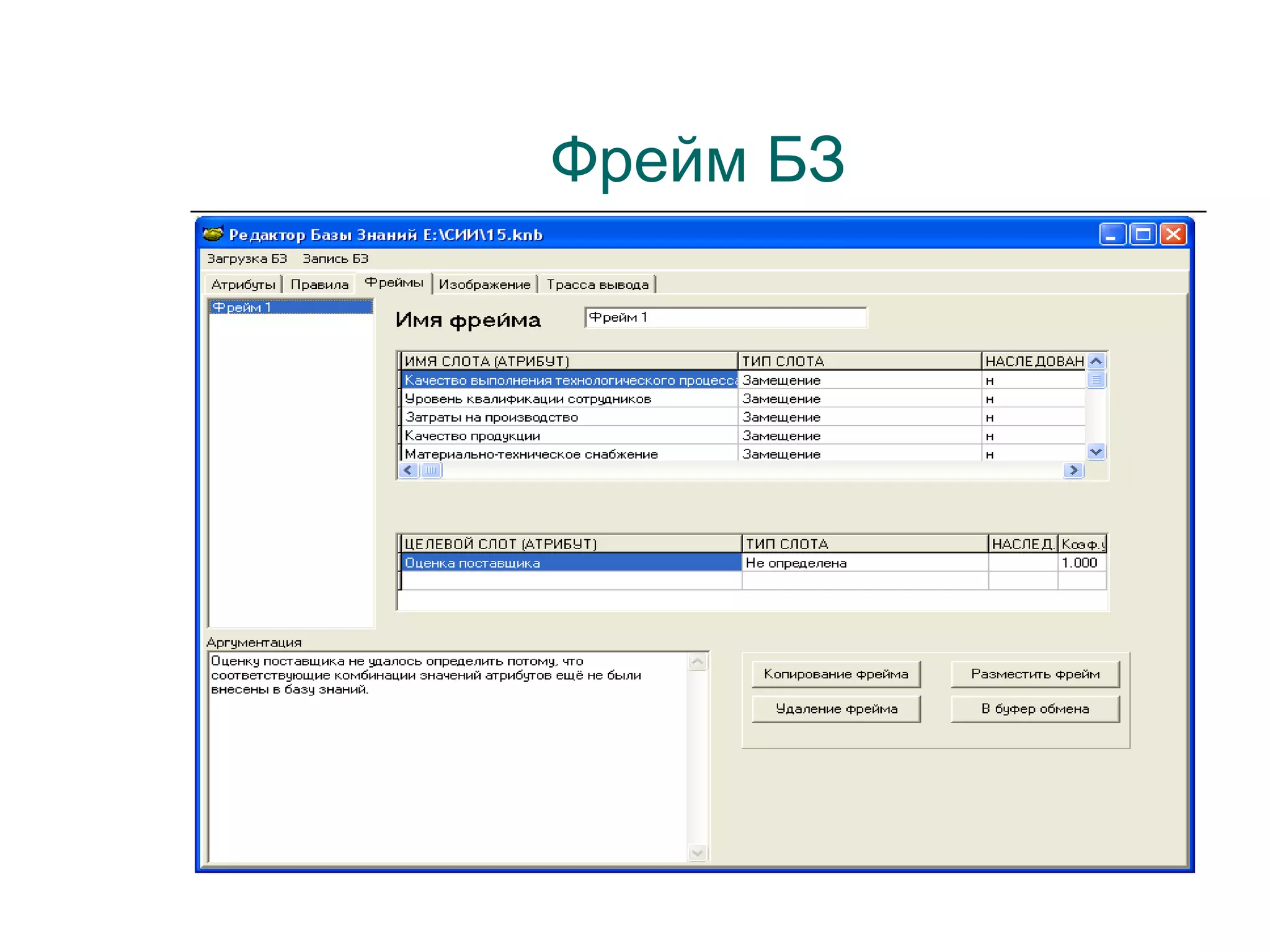This screenshot has height=952, width=1270.
Task: Switch to the Правила tab
Action: 319,284
